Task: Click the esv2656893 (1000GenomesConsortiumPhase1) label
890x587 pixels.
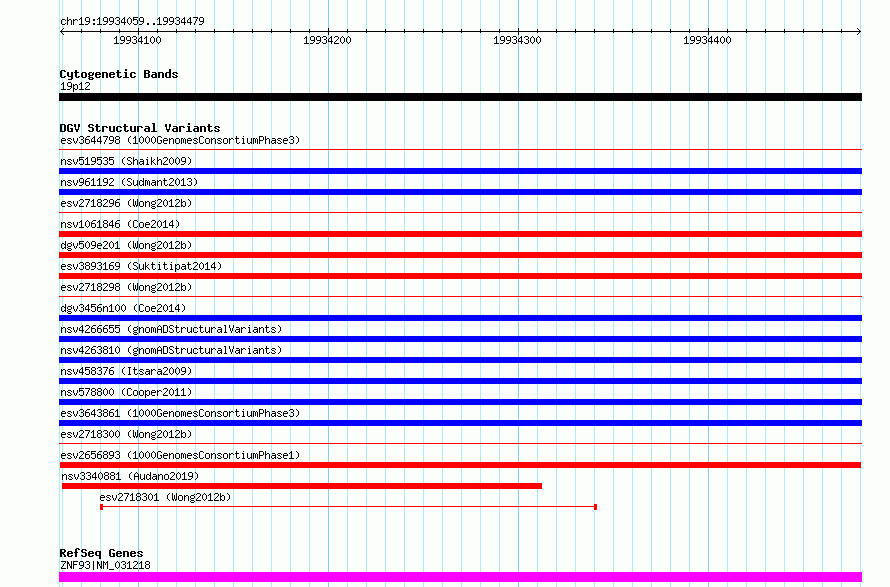Action: pos(180,455)
